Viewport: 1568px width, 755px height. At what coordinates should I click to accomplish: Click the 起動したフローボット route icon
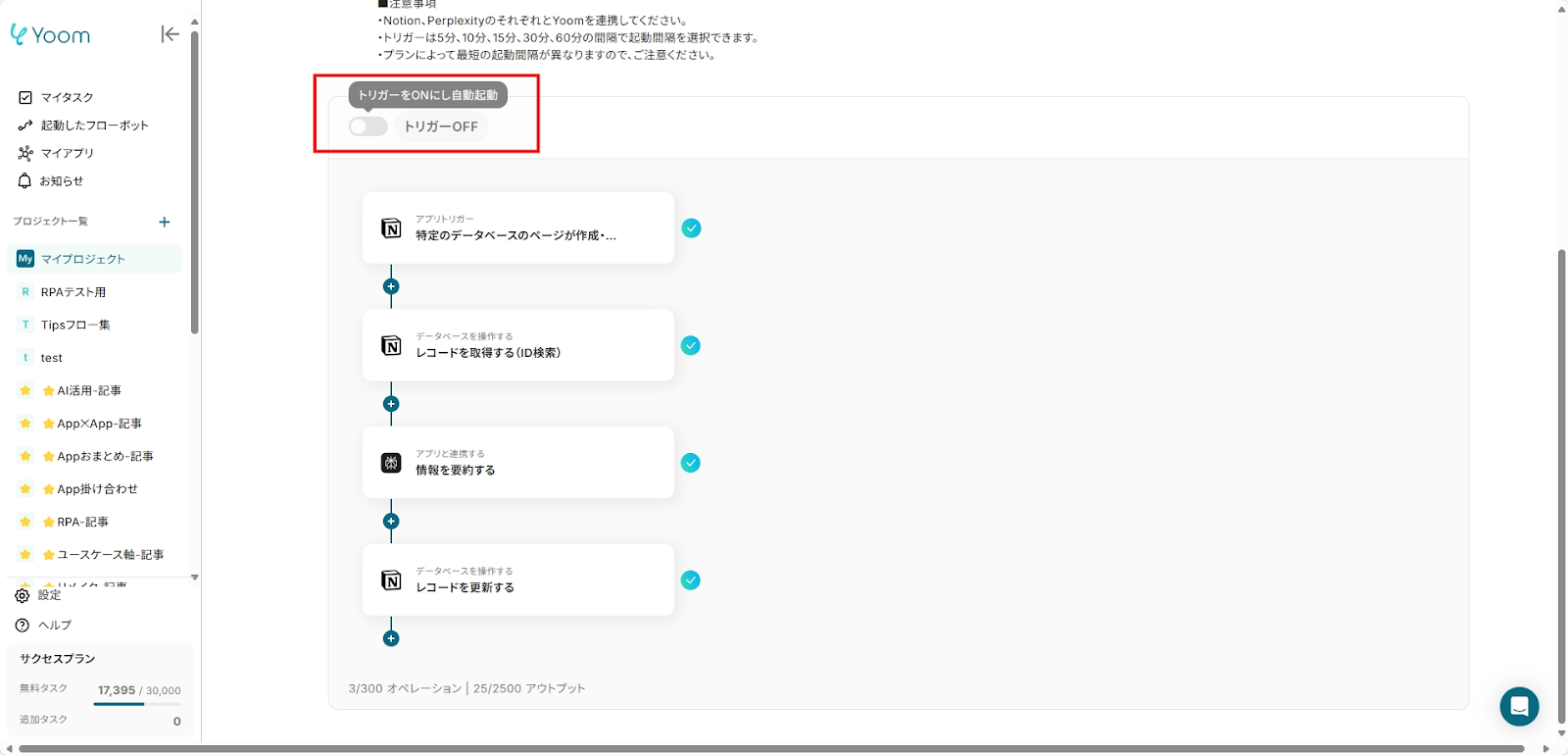[x=25, y=126]
